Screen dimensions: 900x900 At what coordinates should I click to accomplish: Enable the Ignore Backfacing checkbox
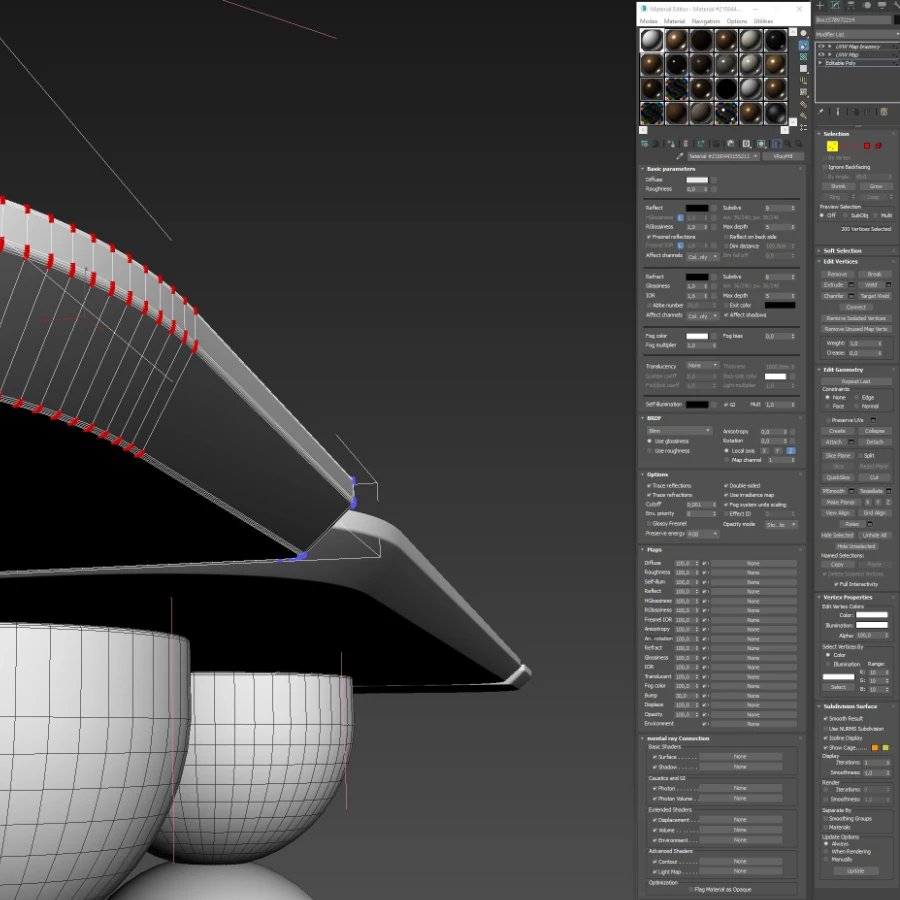coord(825,167)
